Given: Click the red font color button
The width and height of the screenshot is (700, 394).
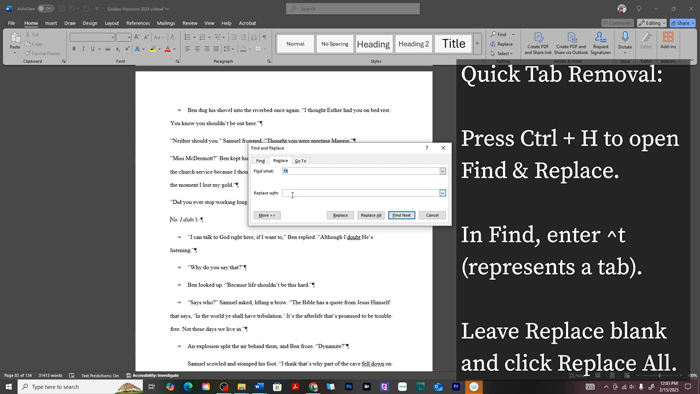Looking at the screenshot, I should tap(168, 49).
